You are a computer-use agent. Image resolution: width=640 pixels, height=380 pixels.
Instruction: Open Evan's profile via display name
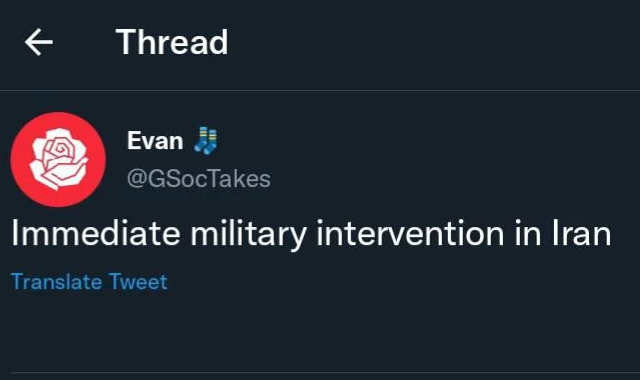click(155, 141)
